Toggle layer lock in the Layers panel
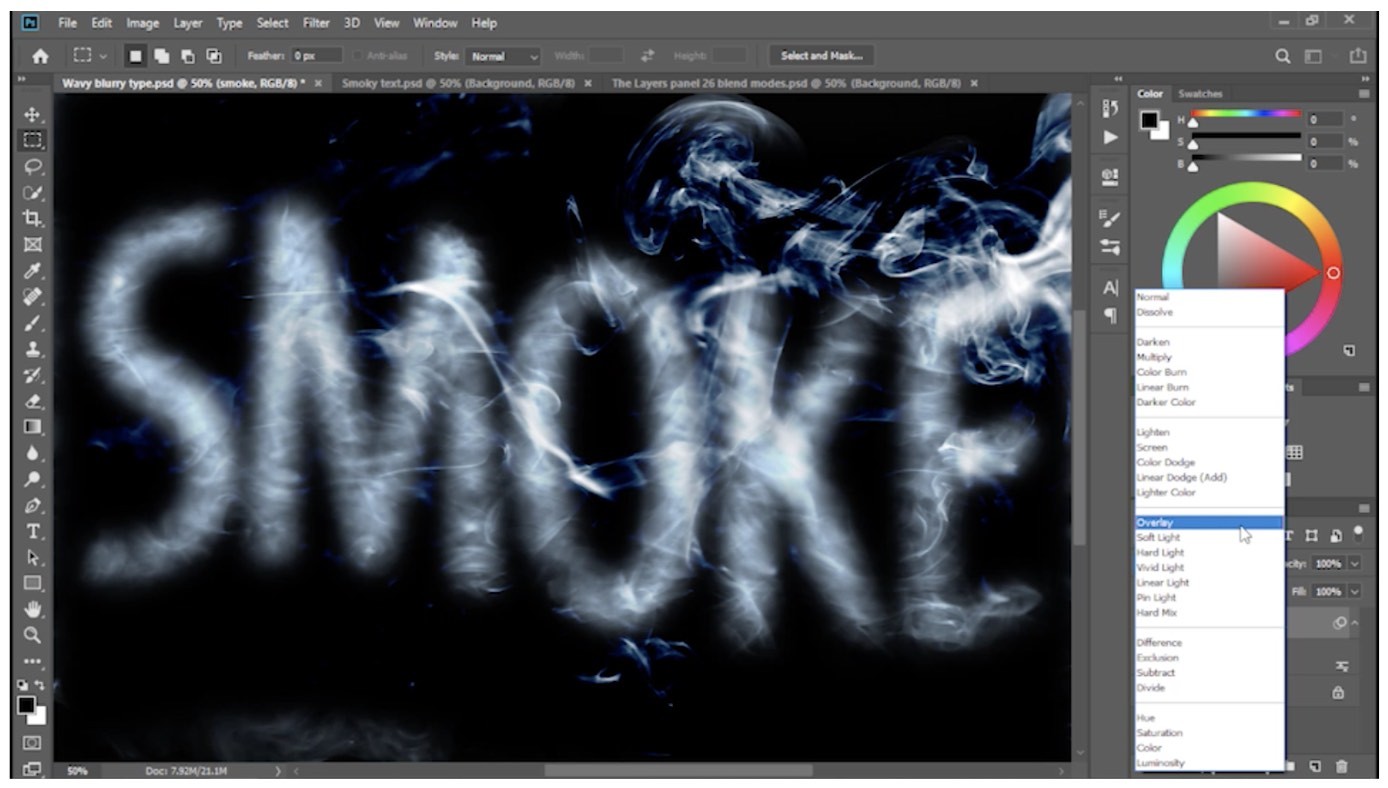 click(x=1339, y=693)
